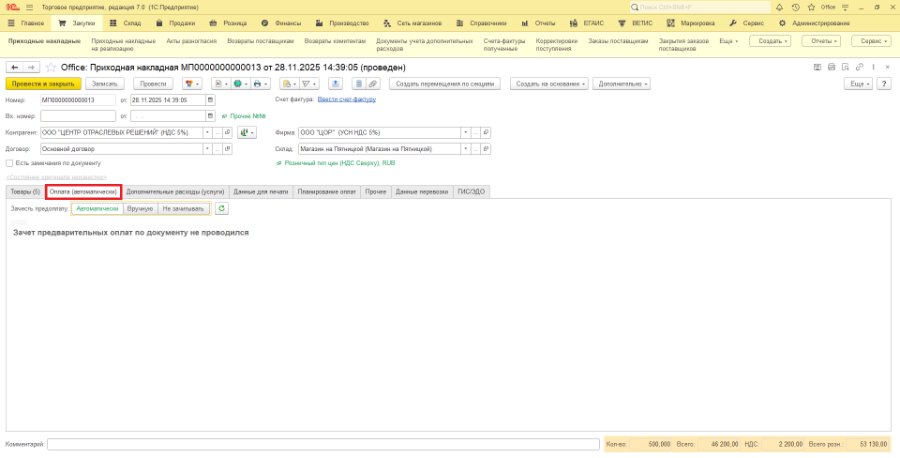The height and width of the screenshot is (458, 900).
Task: Switch to Планирование оплат tab
Action: click(327, 192)
